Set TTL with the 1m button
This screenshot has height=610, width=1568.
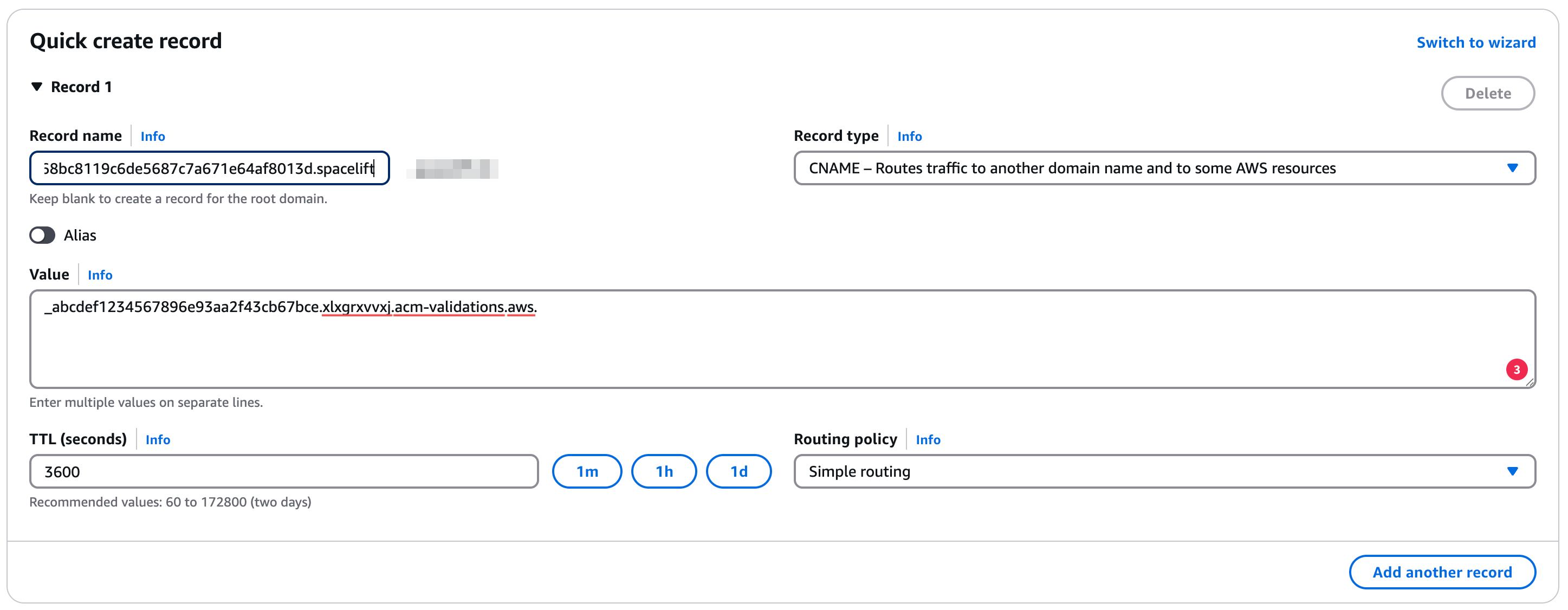586,472
